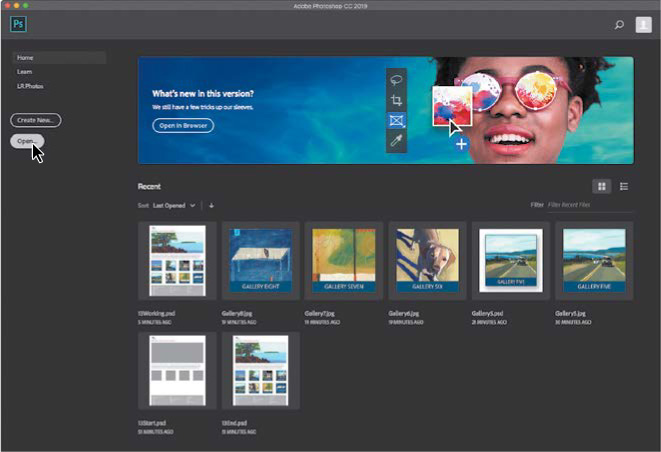661x452 pixels.
Task: Focus the Filter Recent Files field
Action: tap(589, 205)
